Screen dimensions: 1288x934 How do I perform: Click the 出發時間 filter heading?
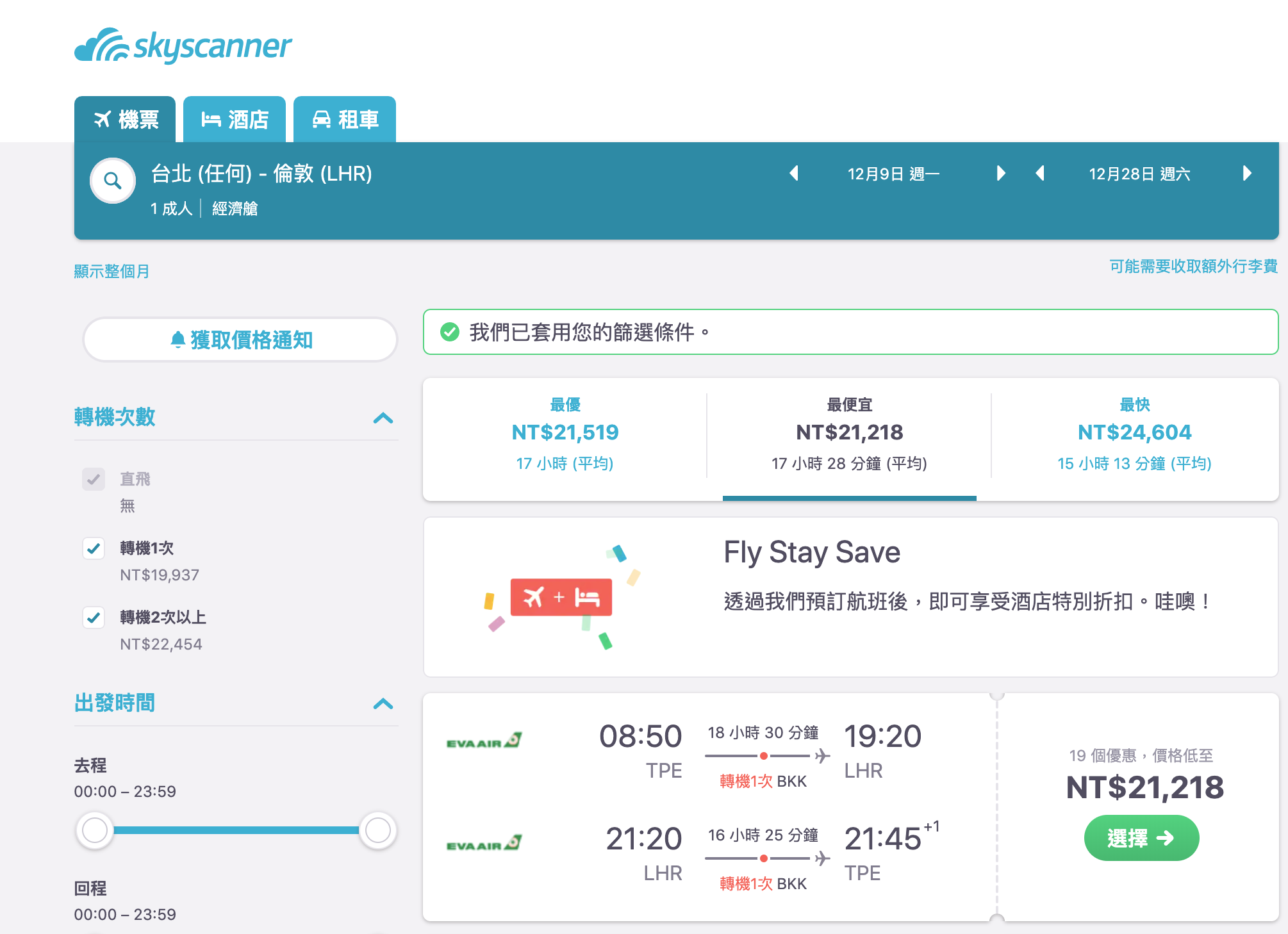coord(115,703)
